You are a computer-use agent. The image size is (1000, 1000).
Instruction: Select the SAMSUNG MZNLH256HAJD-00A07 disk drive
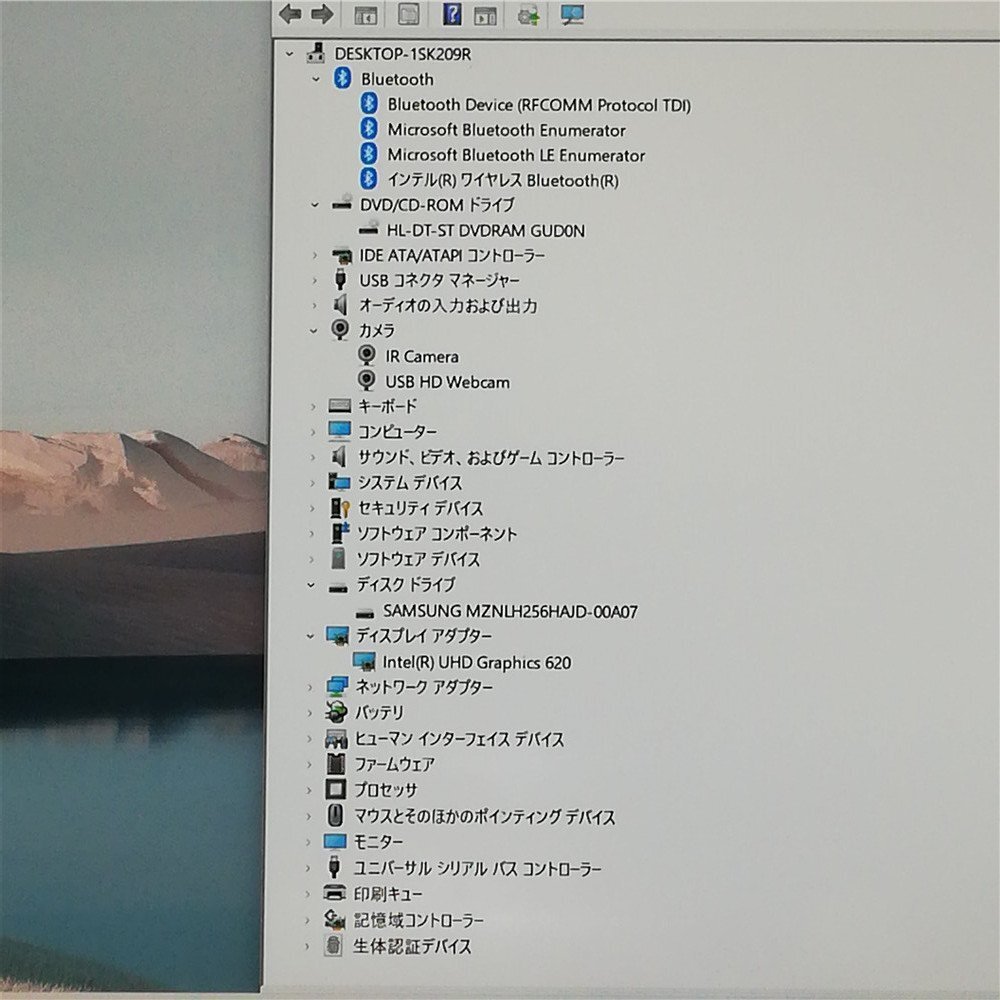click(x=512, y=611)
